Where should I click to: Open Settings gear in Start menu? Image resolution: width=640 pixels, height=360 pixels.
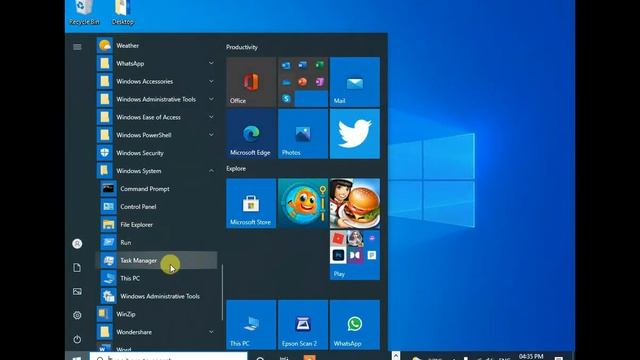pyautogui.click(x=77, y=315)
